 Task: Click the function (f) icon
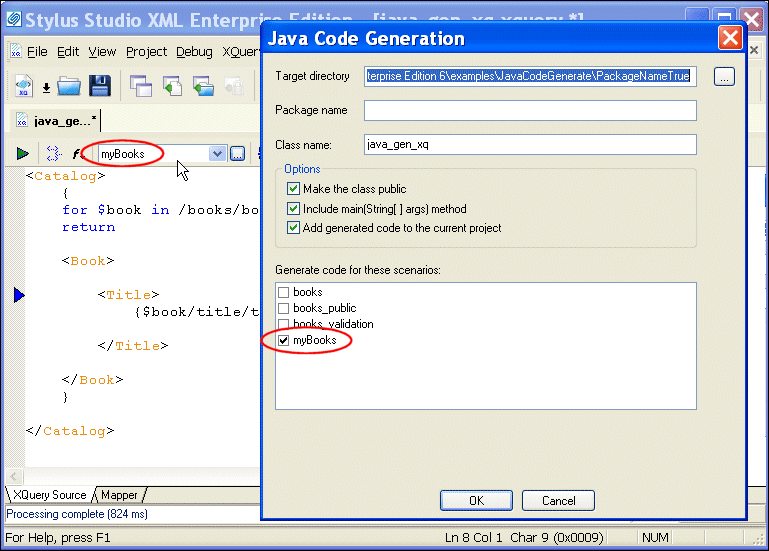77,154
